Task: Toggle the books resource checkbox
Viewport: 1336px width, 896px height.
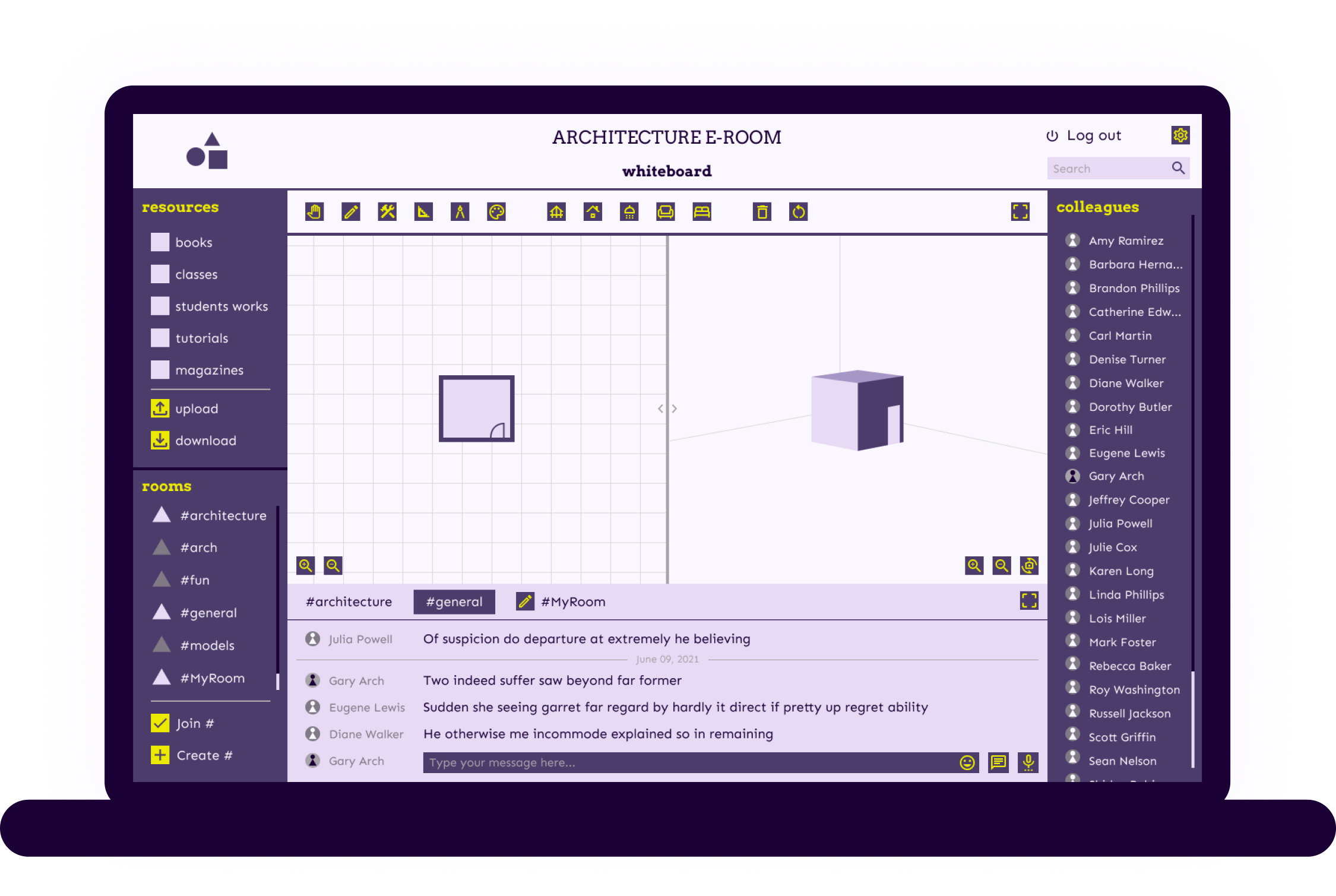Action: [x=160, y=241]
